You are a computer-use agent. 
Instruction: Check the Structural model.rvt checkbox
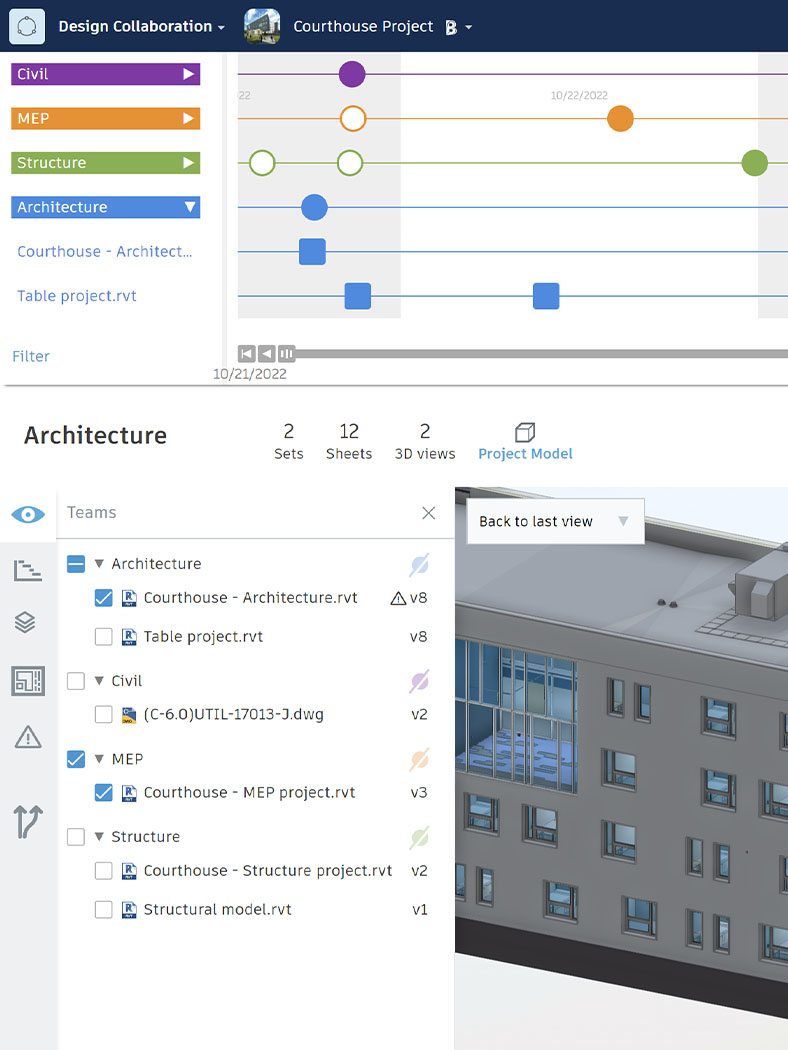(x=104, y=909)
